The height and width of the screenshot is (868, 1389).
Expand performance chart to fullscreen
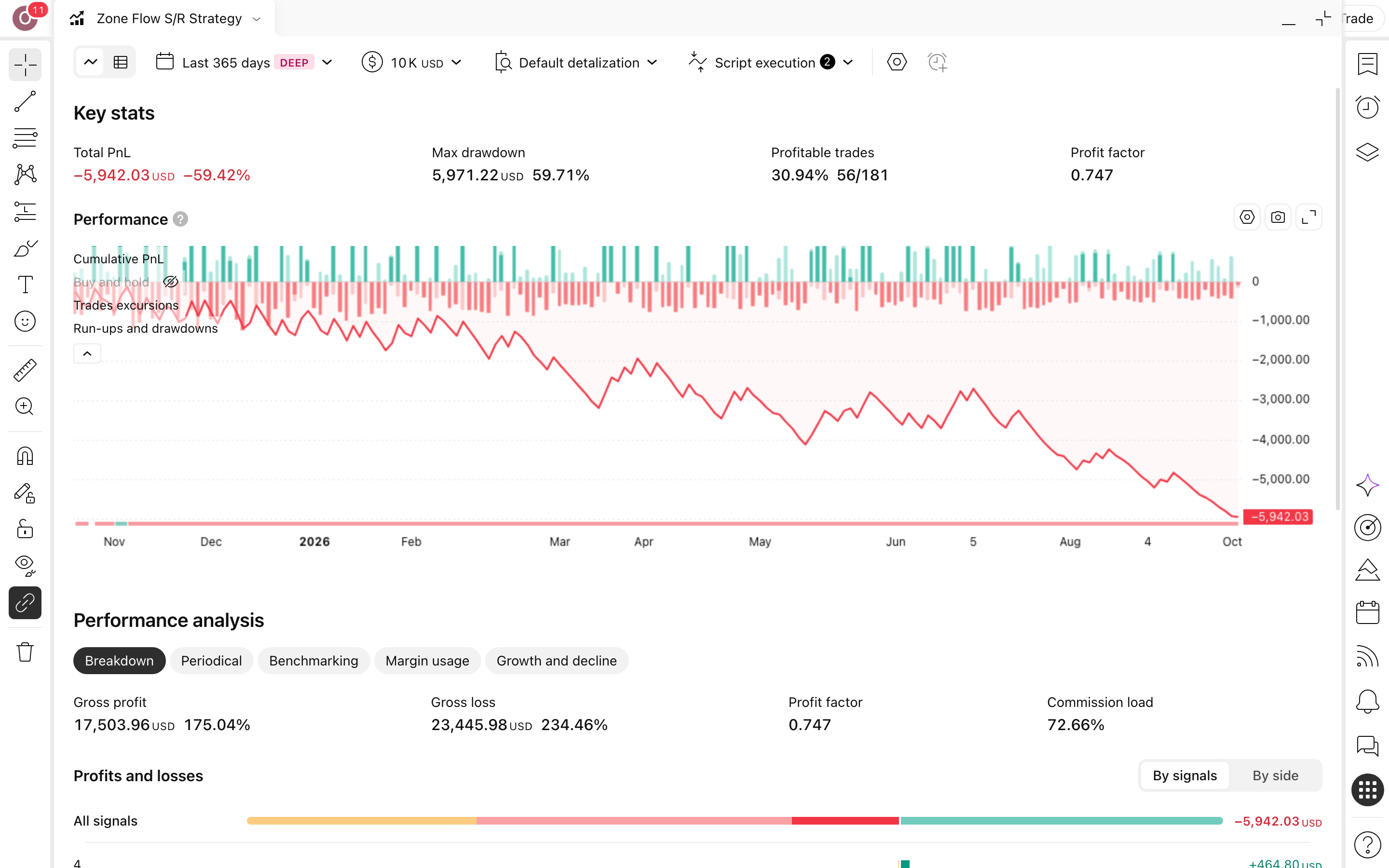point(1308,217)
